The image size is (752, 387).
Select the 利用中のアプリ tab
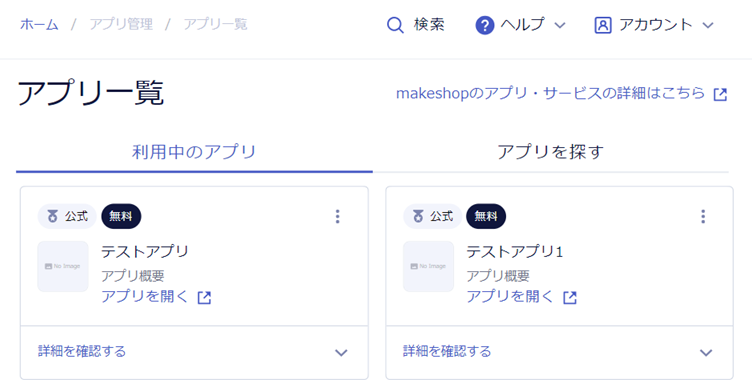point(194,152)
